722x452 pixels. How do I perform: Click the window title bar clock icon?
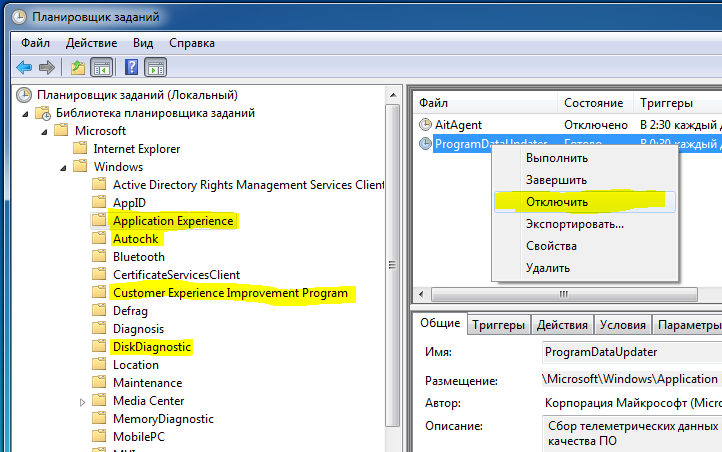[19, 17]
